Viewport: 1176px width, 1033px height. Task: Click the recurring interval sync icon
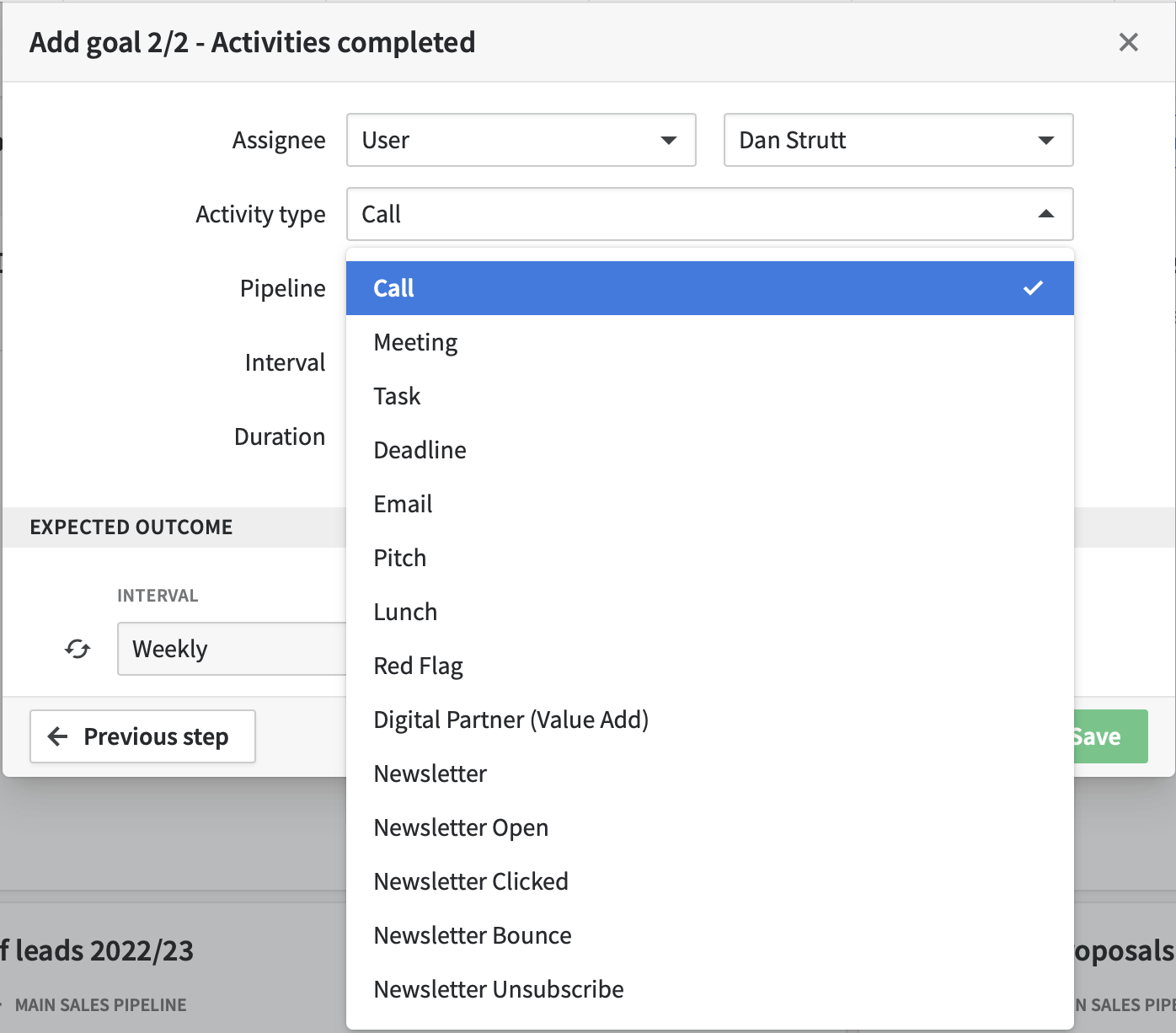coord(78,650)
